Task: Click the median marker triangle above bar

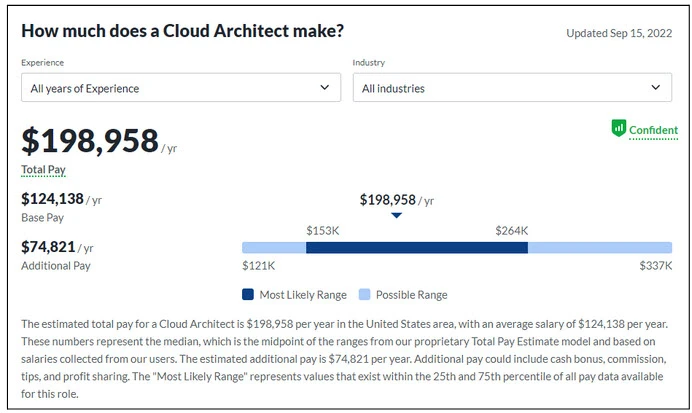Action: click(x=397, y=215)
